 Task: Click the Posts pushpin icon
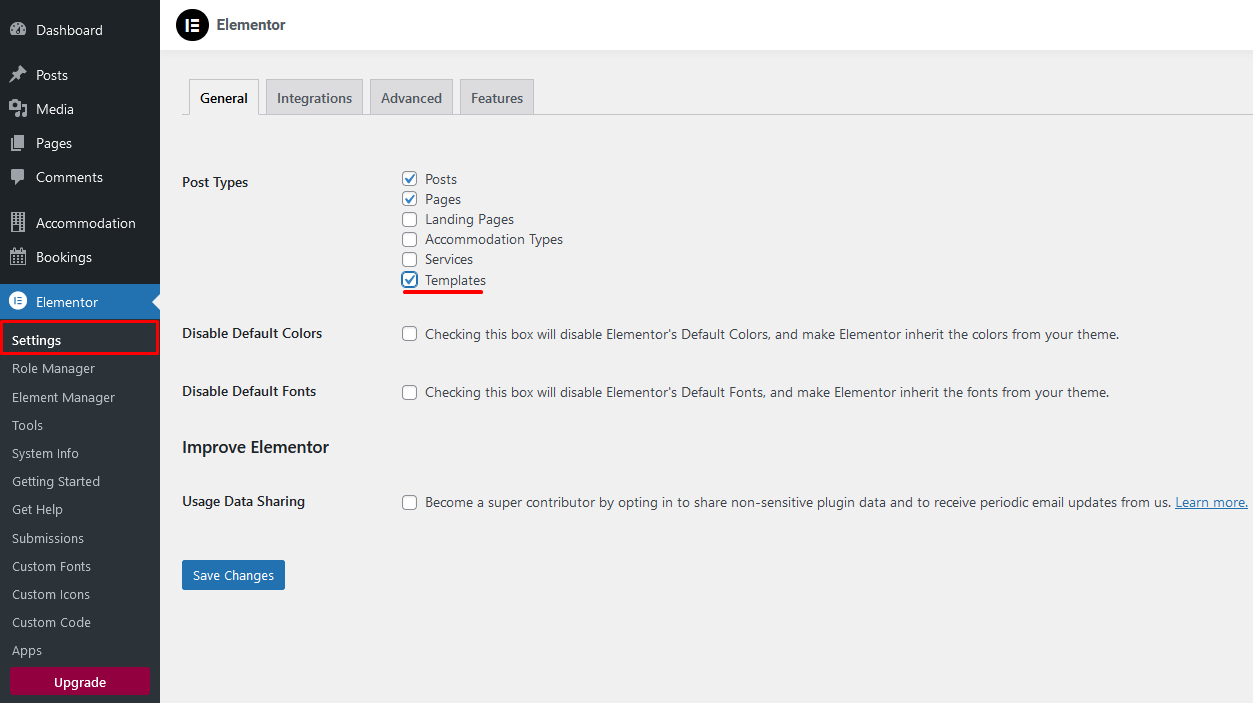click(18, 75)
